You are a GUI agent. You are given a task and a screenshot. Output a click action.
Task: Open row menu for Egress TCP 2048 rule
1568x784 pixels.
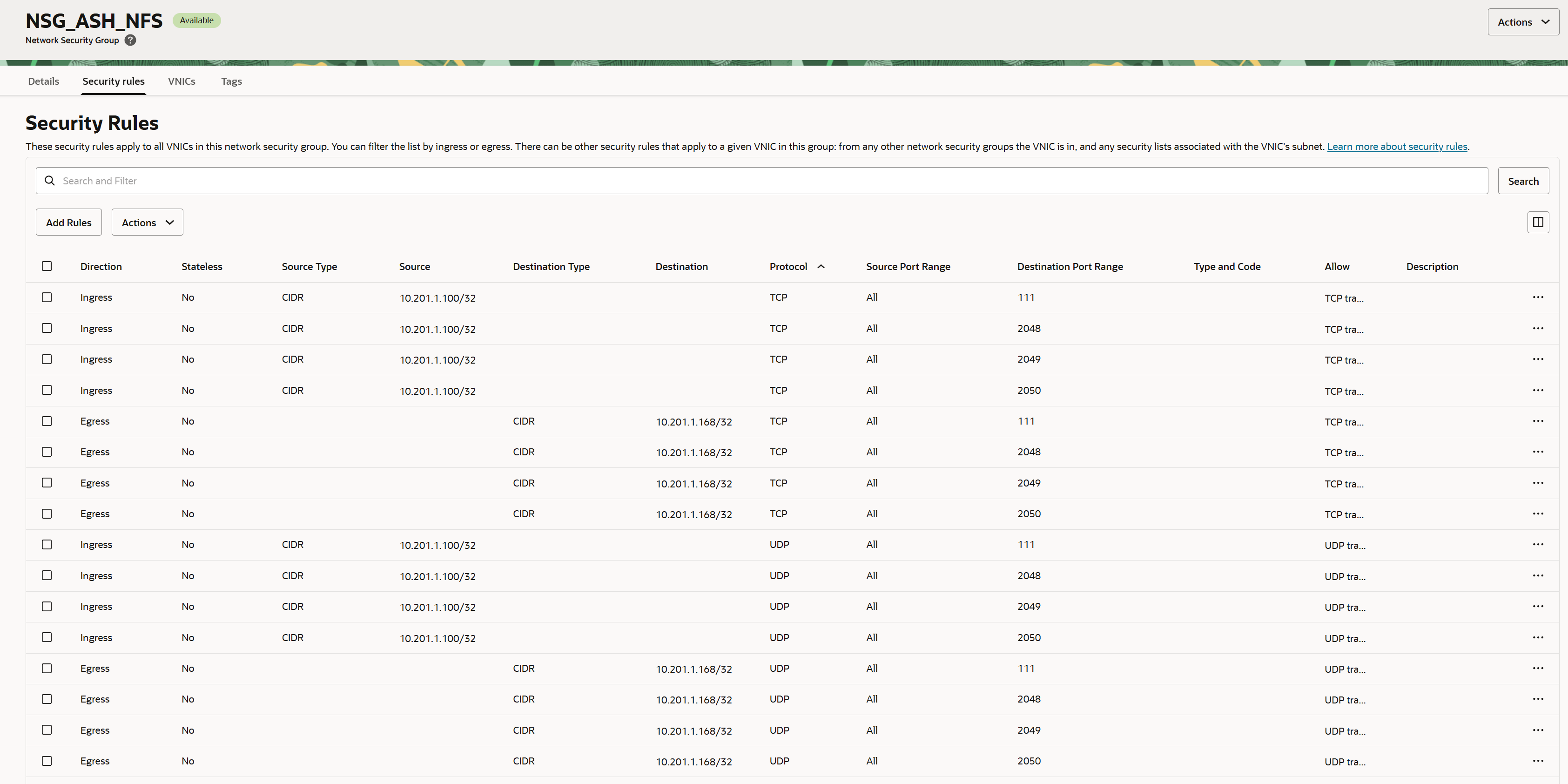pyautogui.click(x=1538, y=452)
